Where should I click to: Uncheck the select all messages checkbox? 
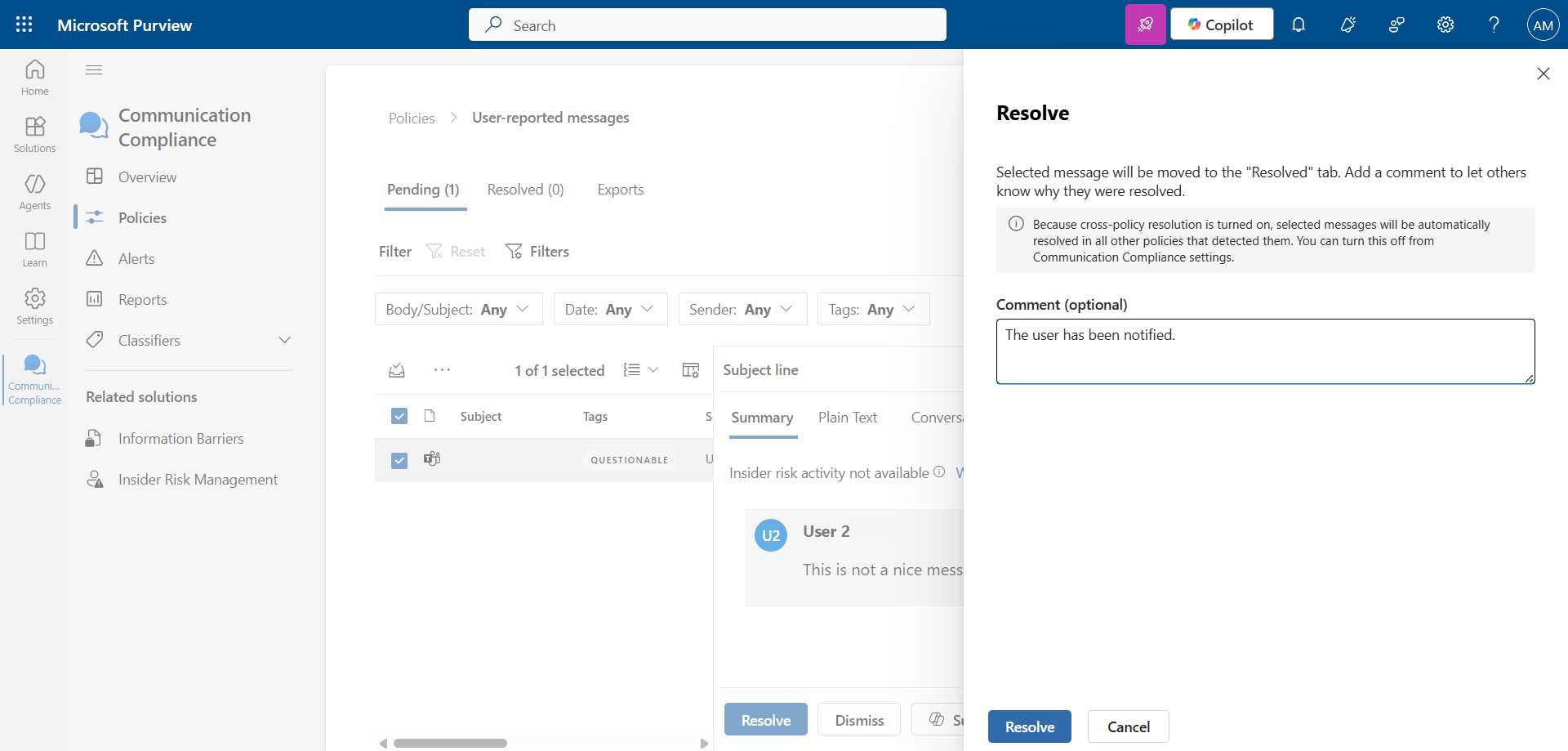(399, 416)
